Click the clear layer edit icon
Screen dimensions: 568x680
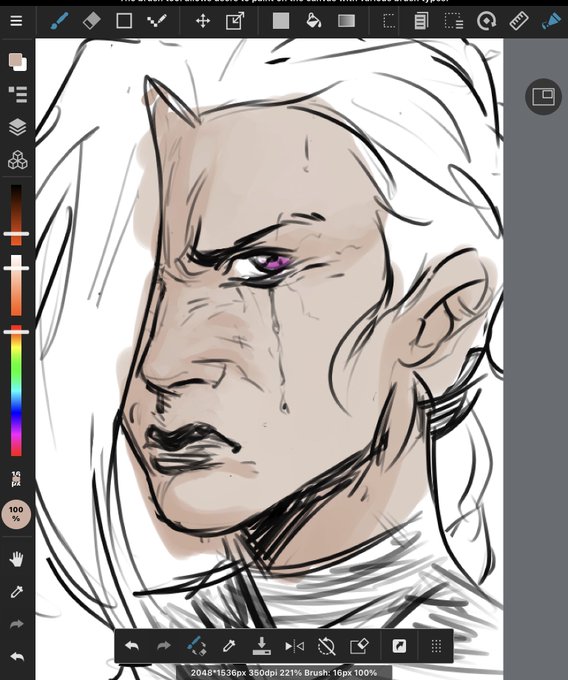point(359,646)
